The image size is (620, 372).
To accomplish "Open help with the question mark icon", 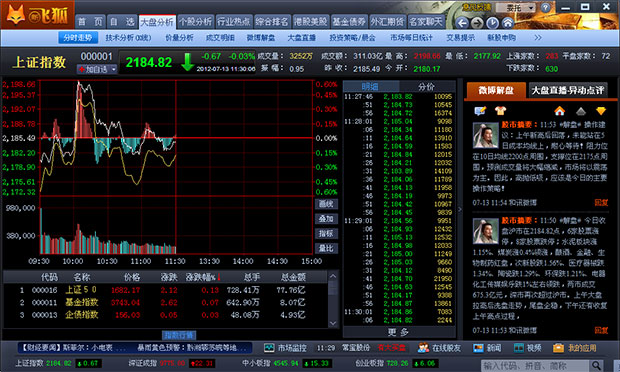I will [x=545, y=8].
